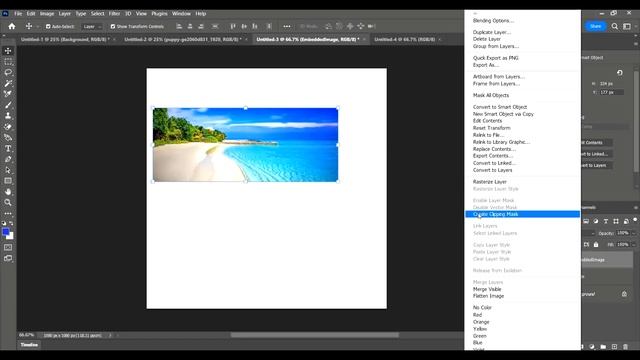This screenshot has width=640, height=360.
Task: Select the Rectangle shape tool
Action: pos(8,181)
